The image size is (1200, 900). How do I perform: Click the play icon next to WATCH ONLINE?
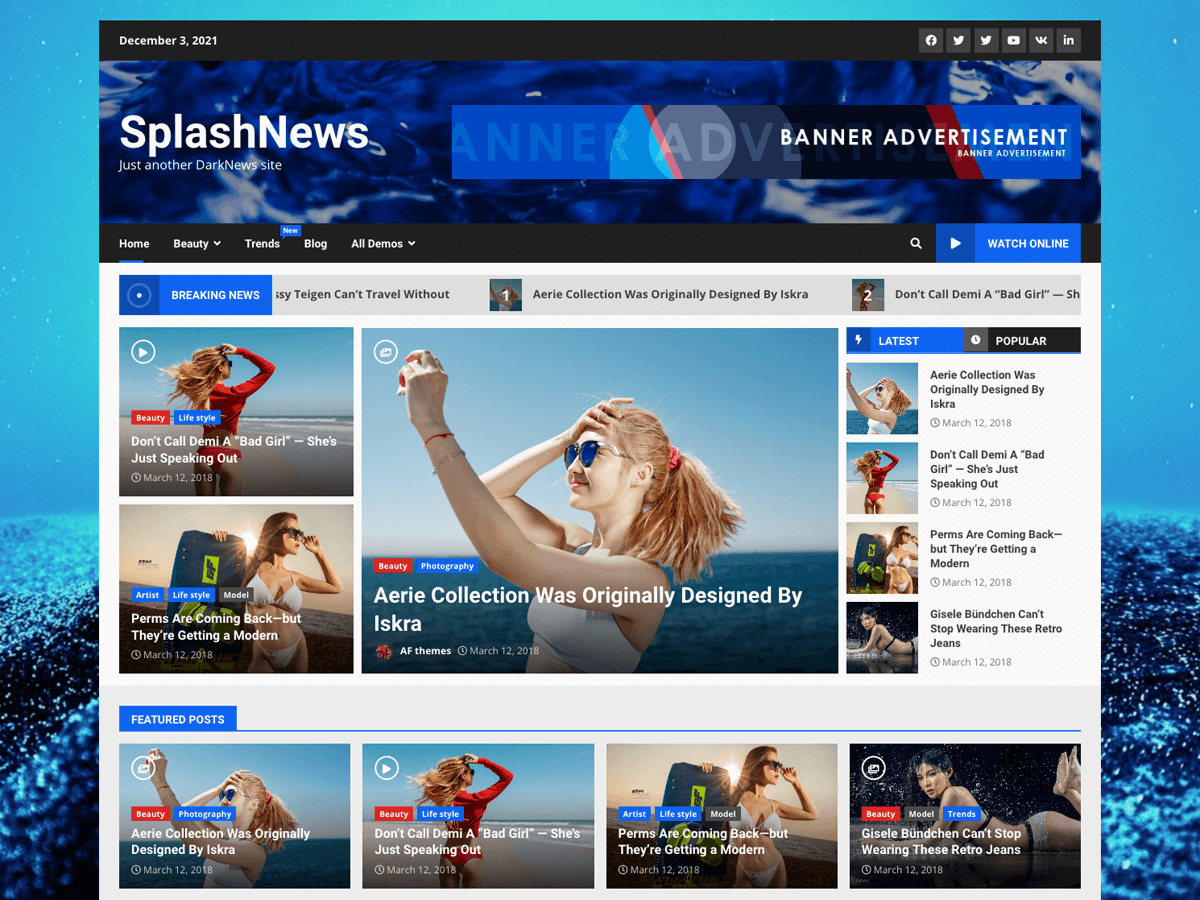tap(955, 243)
